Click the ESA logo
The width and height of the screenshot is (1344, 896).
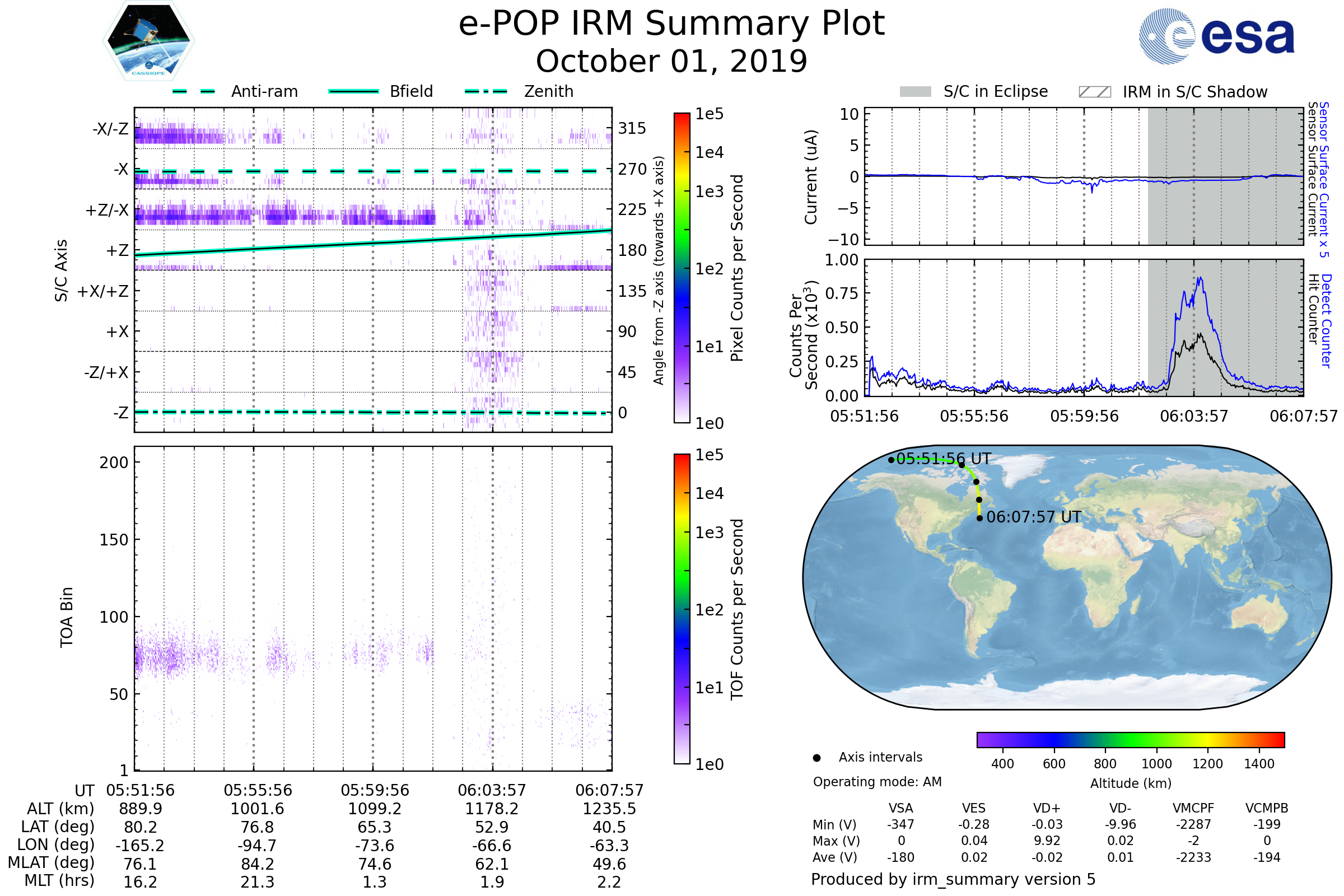point(1216,36)
